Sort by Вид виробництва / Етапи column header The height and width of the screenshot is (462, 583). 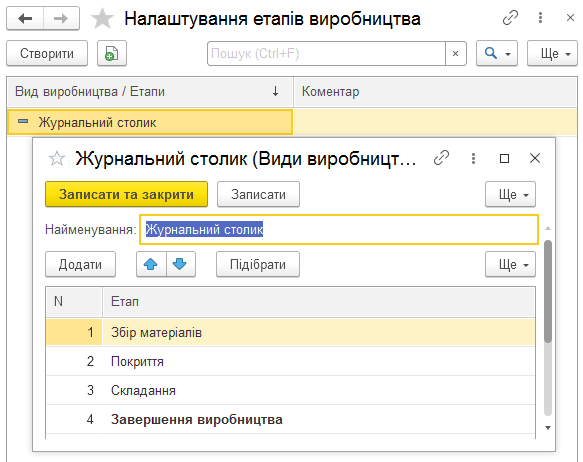point(150,91)
